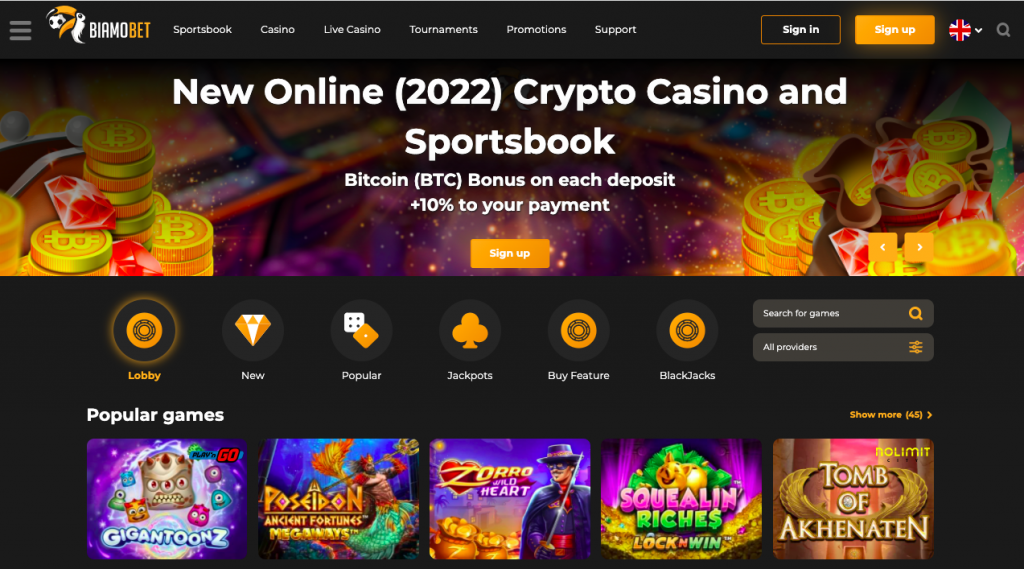Screen dimensions: 1024x569
Task: Open the Sportsbook menu item
Action: 202,29
